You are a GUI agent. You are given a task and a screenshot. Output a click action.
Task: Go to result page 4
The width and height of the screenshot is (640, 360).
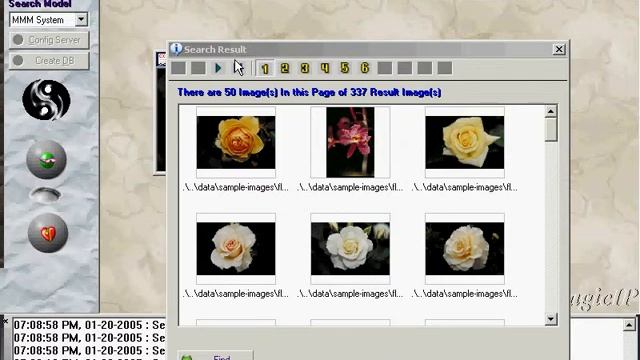point(325,68)
